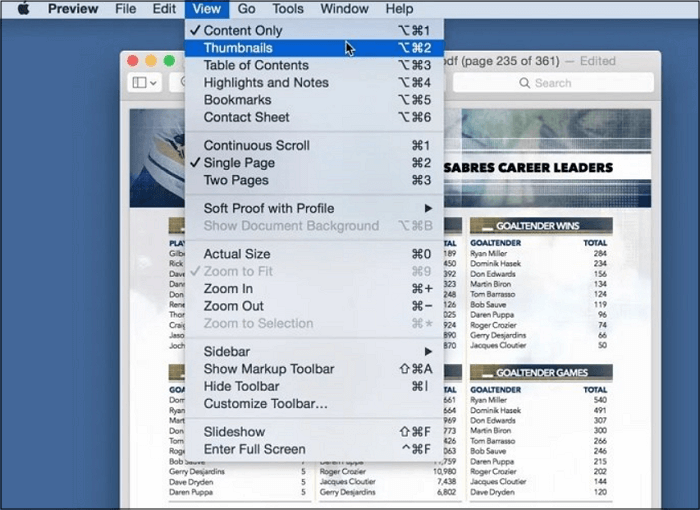Click the green zoom window button

169,61
